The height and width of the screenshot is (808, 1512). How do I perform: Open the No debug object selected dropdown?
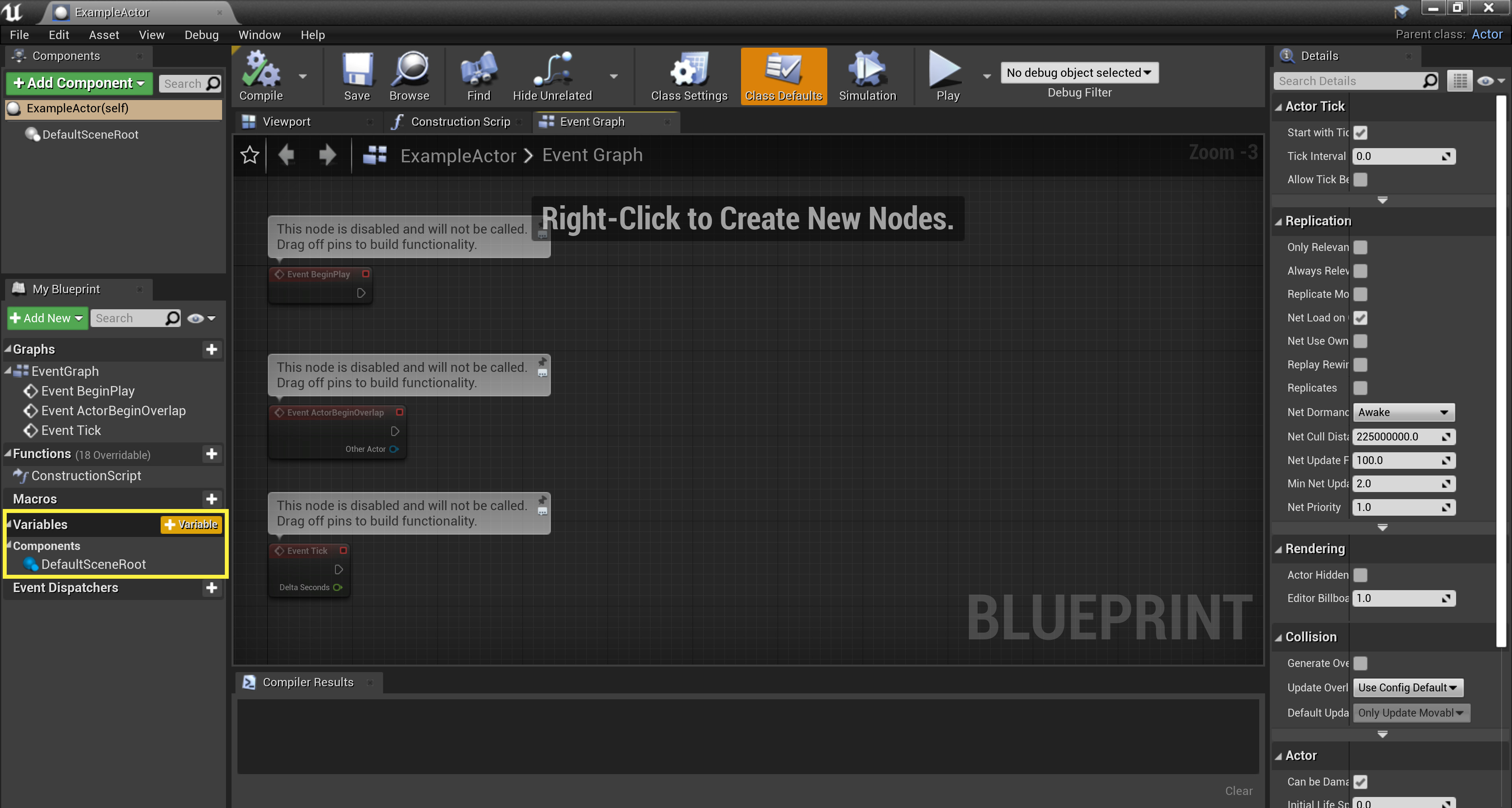(1079, 72)
